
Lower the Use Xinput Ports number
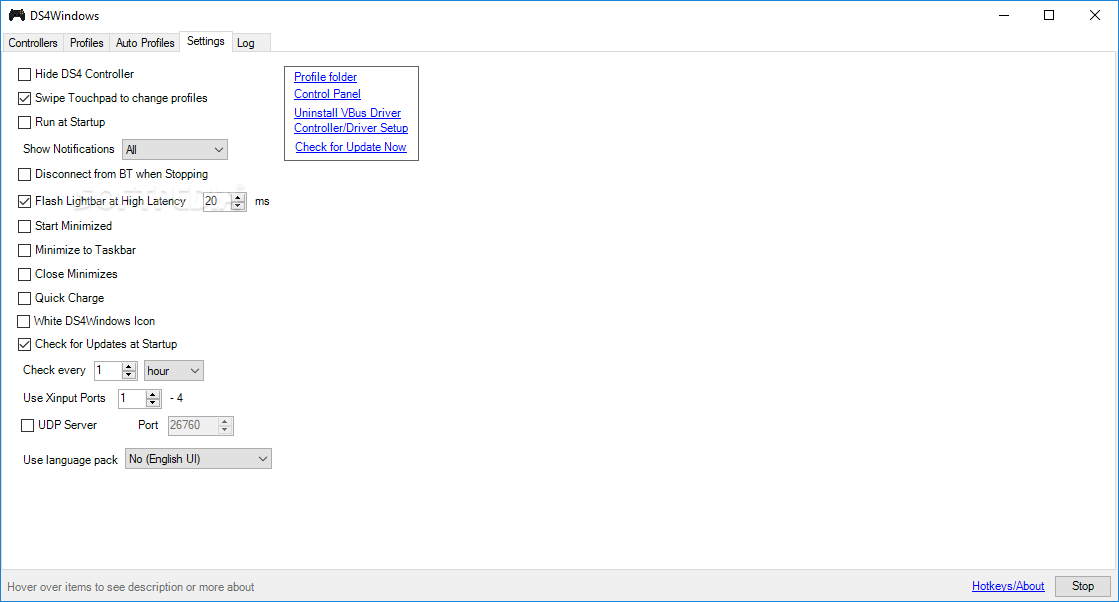[x=153, y=403]
